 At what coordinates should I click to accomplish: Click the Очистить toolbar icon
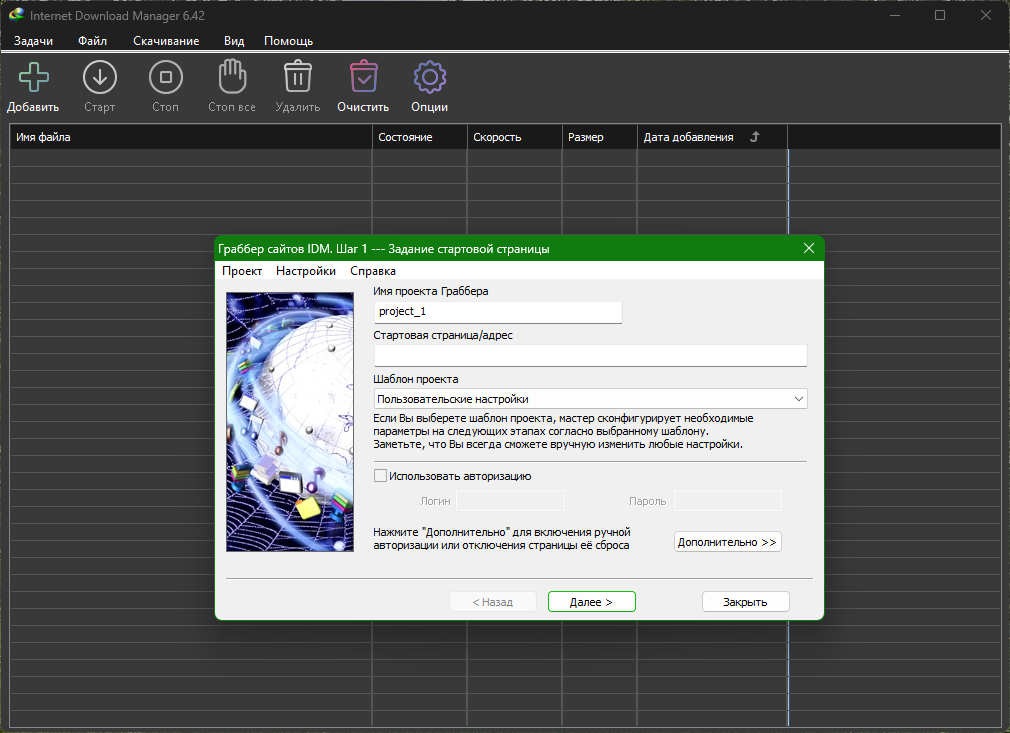363,78
